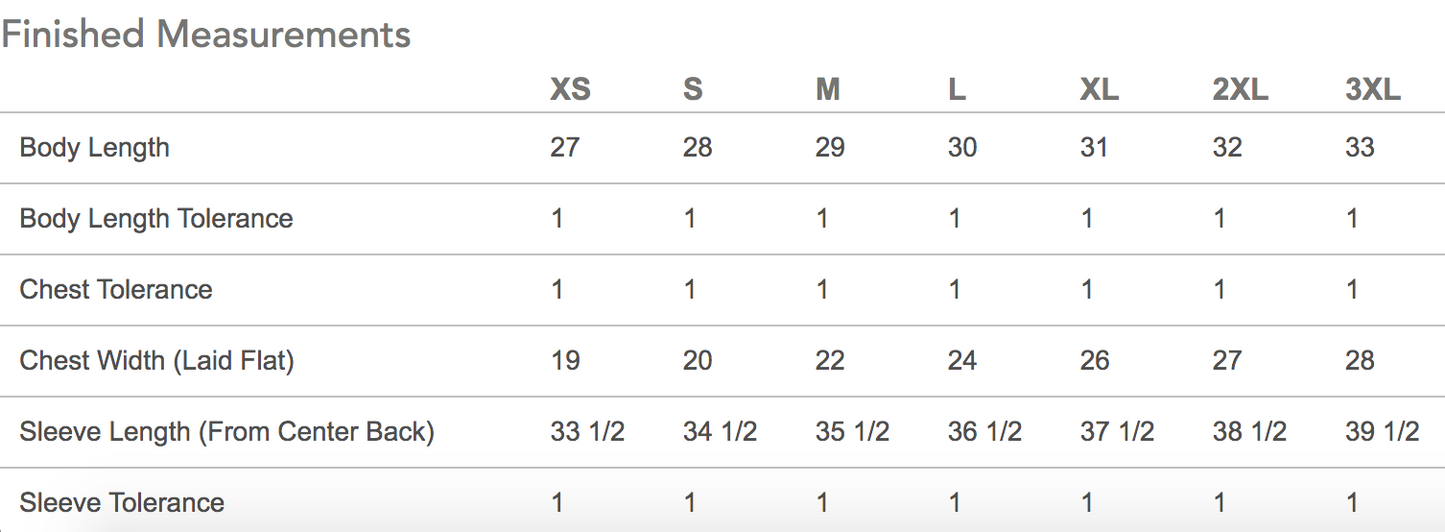Click the M size column header

[827, 90]
